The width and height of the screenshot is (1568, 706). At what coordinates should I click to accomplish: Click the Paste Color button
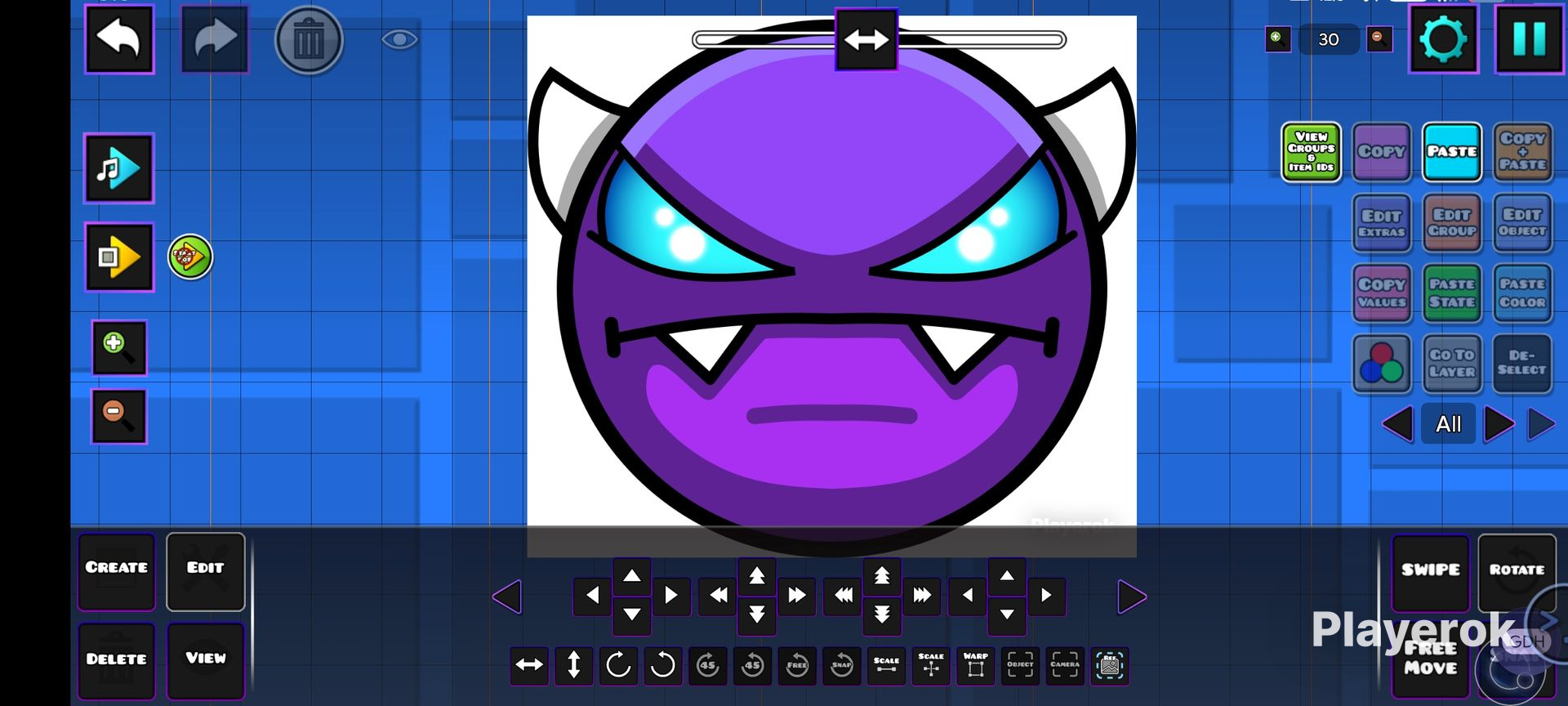(x=1522, y=293)
